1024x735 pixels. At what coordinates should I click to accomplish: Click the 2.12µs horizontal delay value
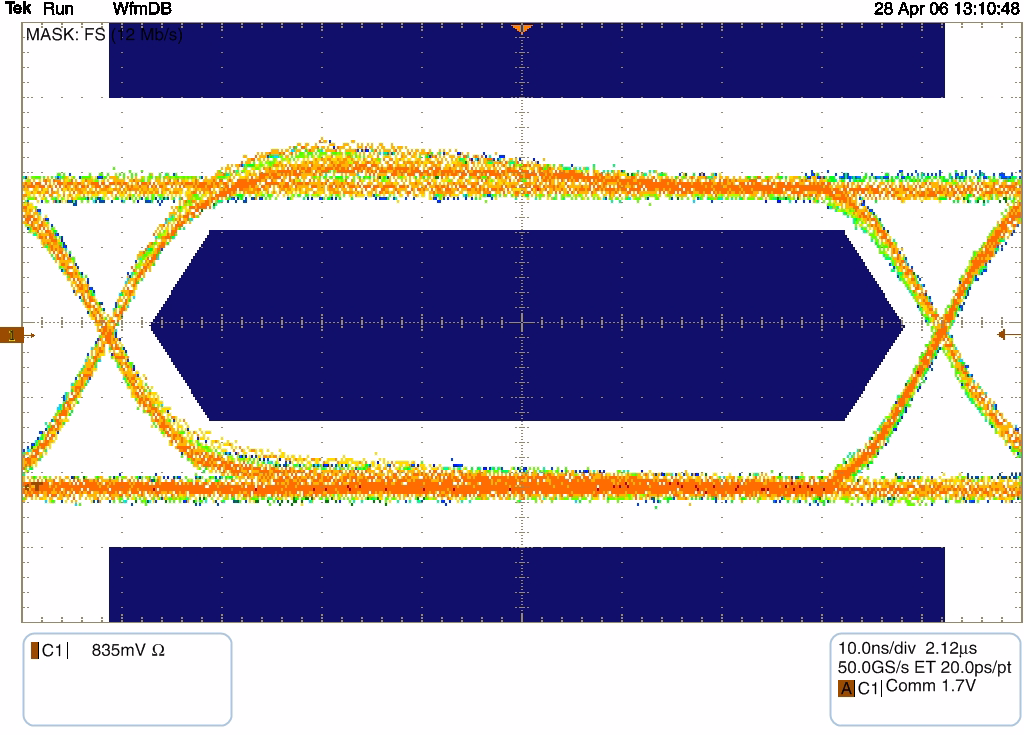pyautogui.click(x=949, y=648)
